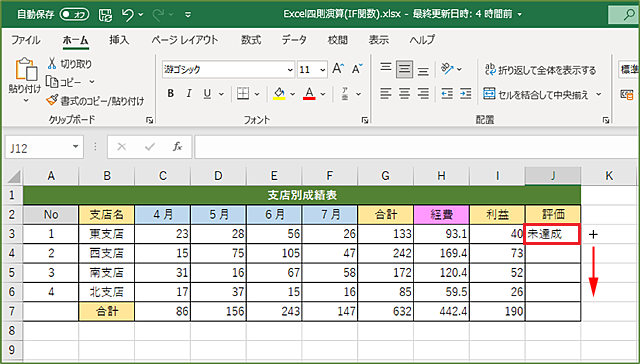Image resolution: width=640 pixels, height=364 pixels.
Task: Open the クリップボード dialog launcher
Action: point(149,120)
